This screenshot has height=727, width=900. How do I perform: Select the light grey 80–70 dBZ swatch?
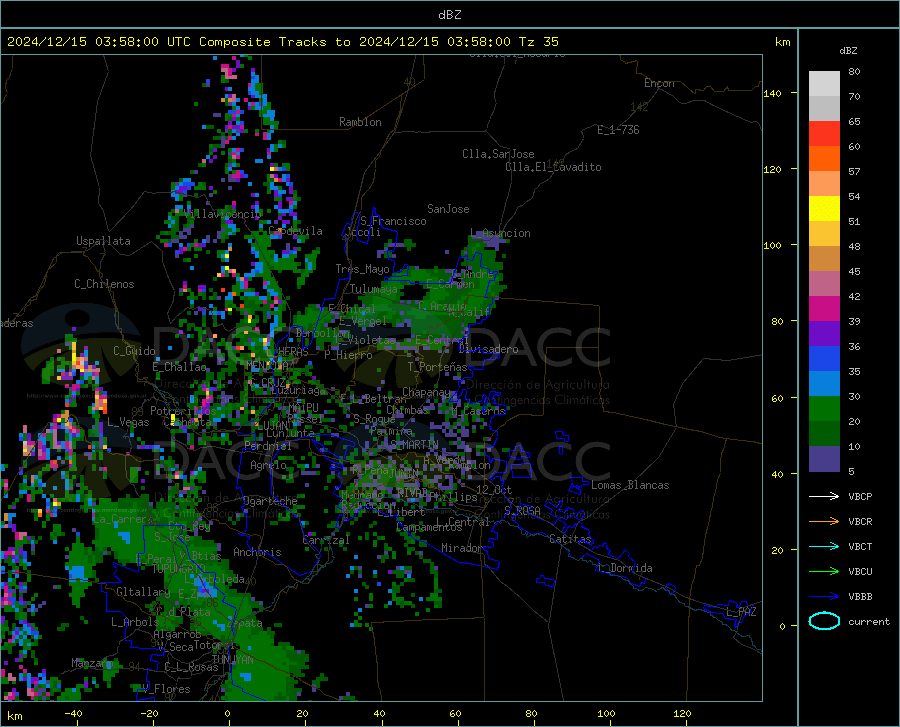coord(824,84)
